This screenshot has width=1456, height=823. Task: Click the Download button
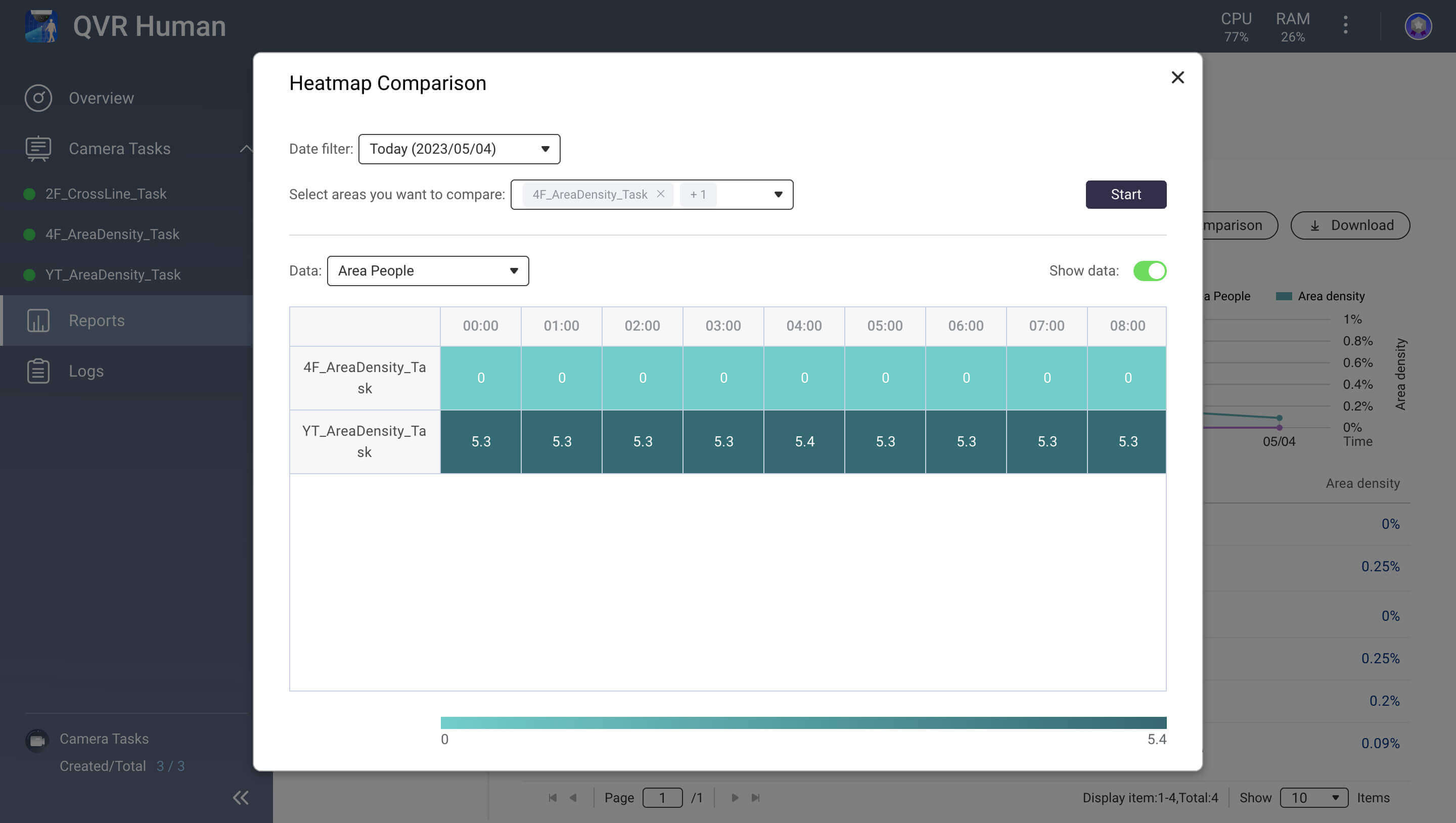1350,225
